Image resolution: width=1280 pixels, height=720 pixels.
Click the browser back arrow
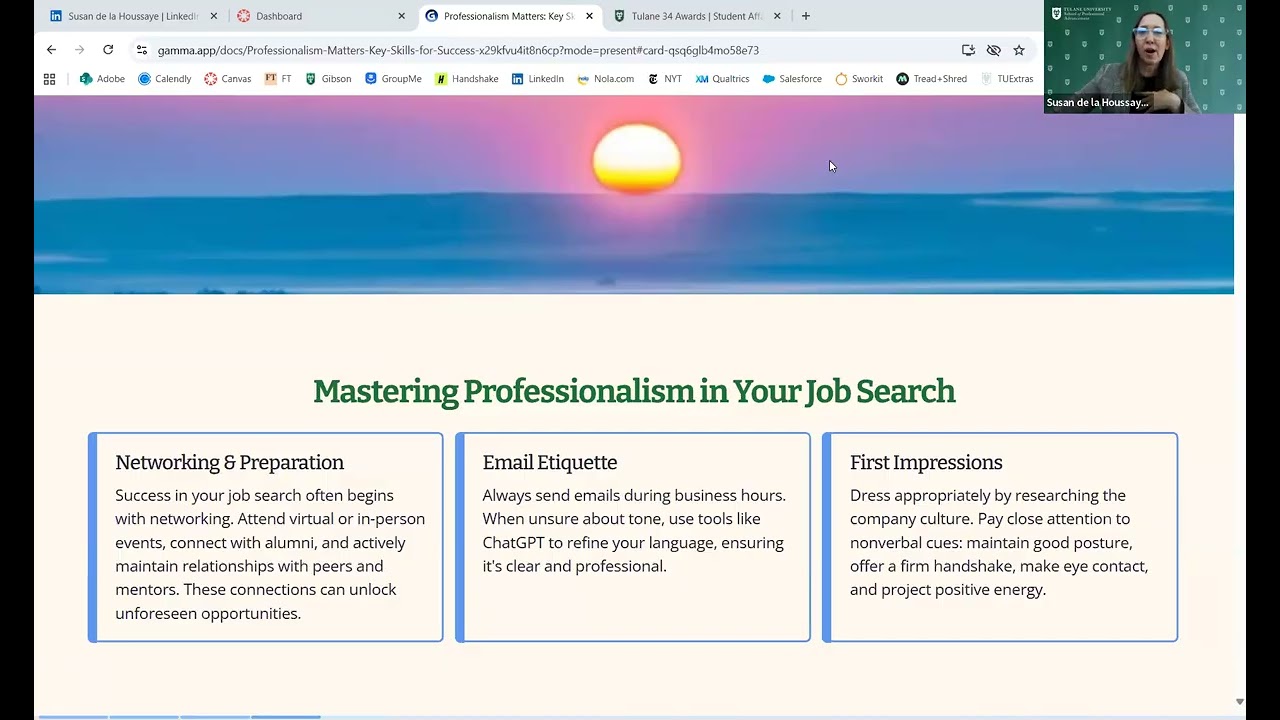[51, 50]
